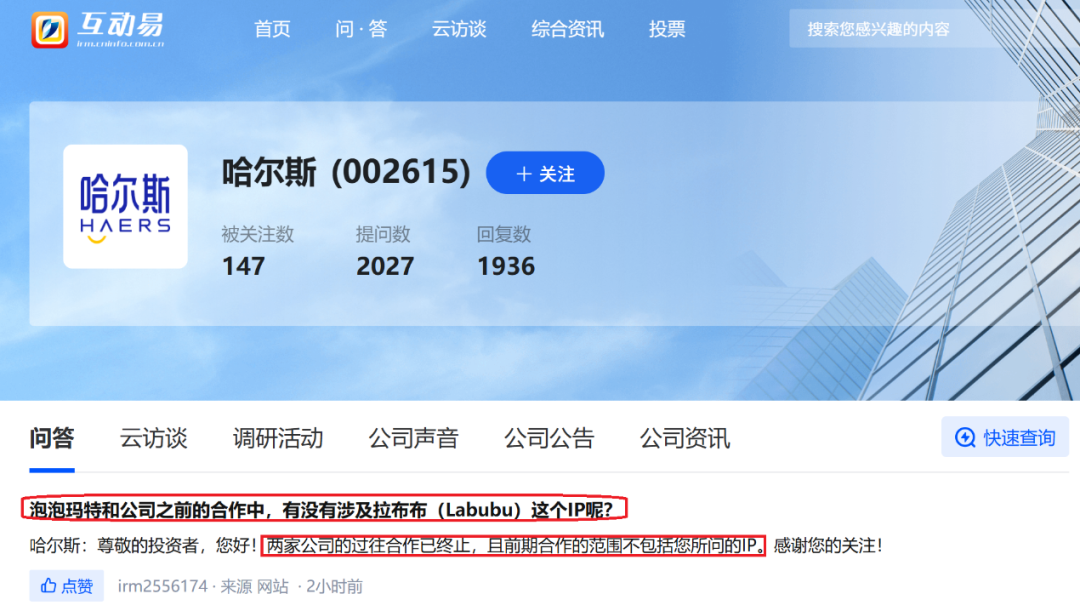1080x611 pixels.
Task: Open the 投票 navigation item
Action: tap(667, 29)
